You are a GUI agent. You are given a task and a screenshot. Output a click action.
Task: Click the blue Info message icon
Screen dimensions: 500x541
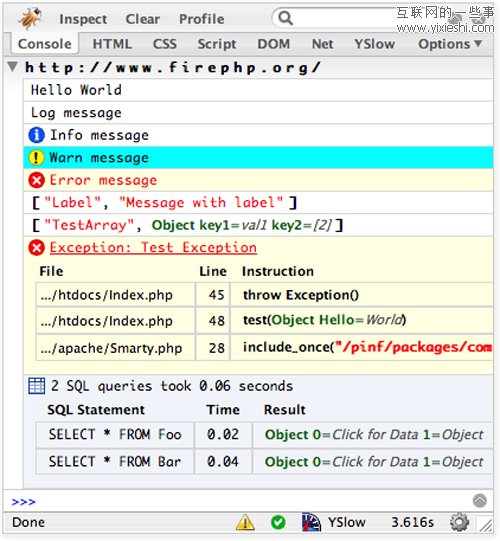click(37, 135)
